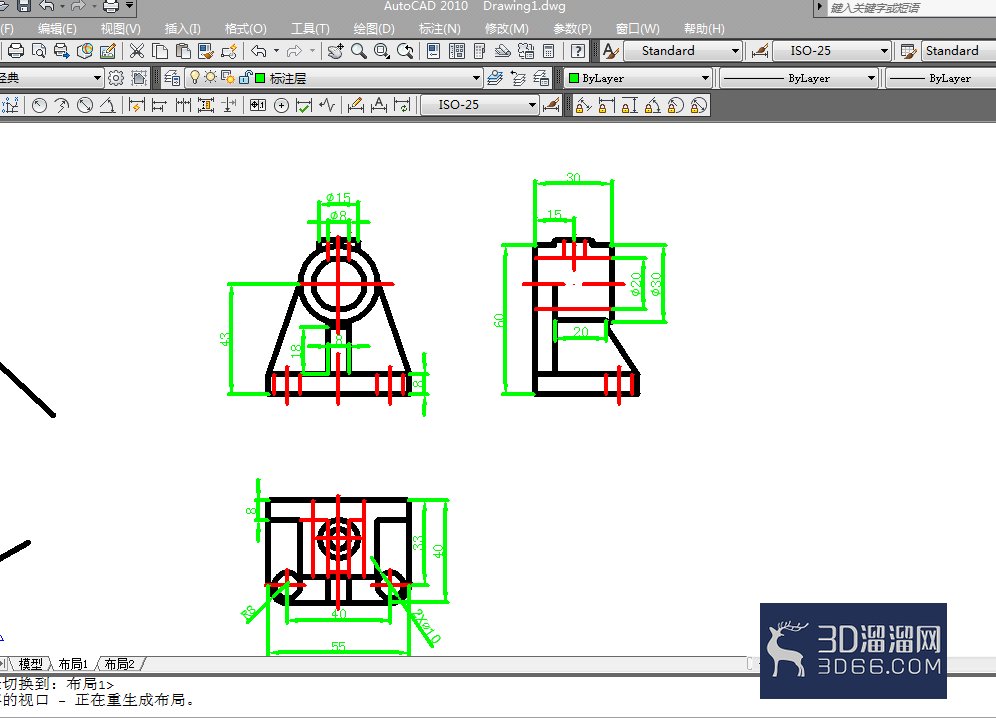This screenshot has height=718, width=996.
Task: Click the Zoom Previous icon
Action: (405, 51)
